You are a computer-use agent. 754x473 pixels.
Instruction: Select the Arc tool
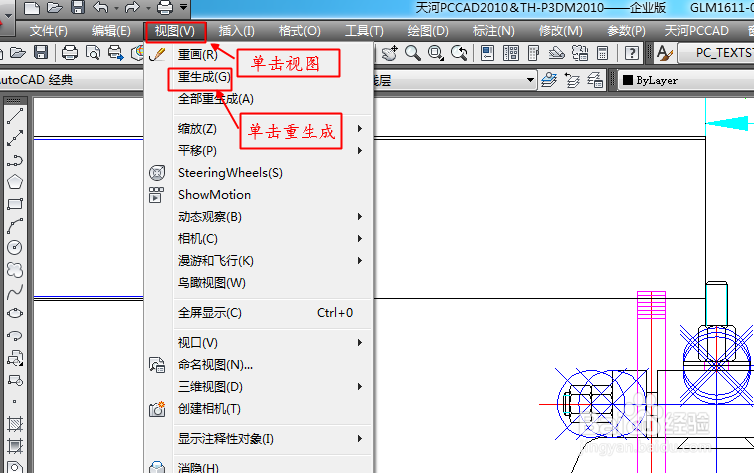15,226
